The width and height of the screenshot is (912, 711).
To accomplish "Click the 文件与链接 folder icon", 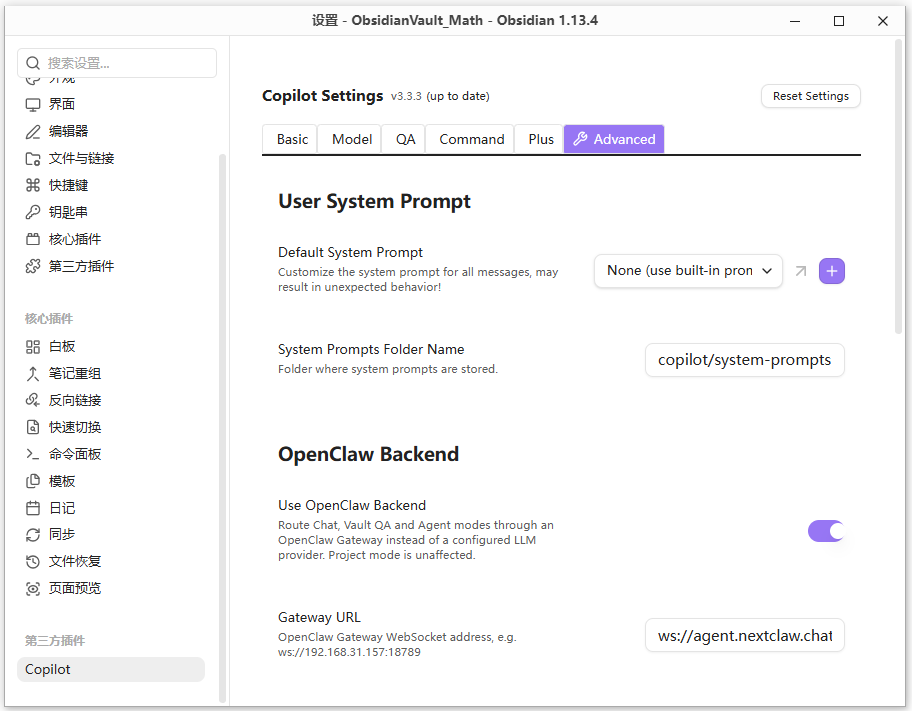I will point(33,159).
